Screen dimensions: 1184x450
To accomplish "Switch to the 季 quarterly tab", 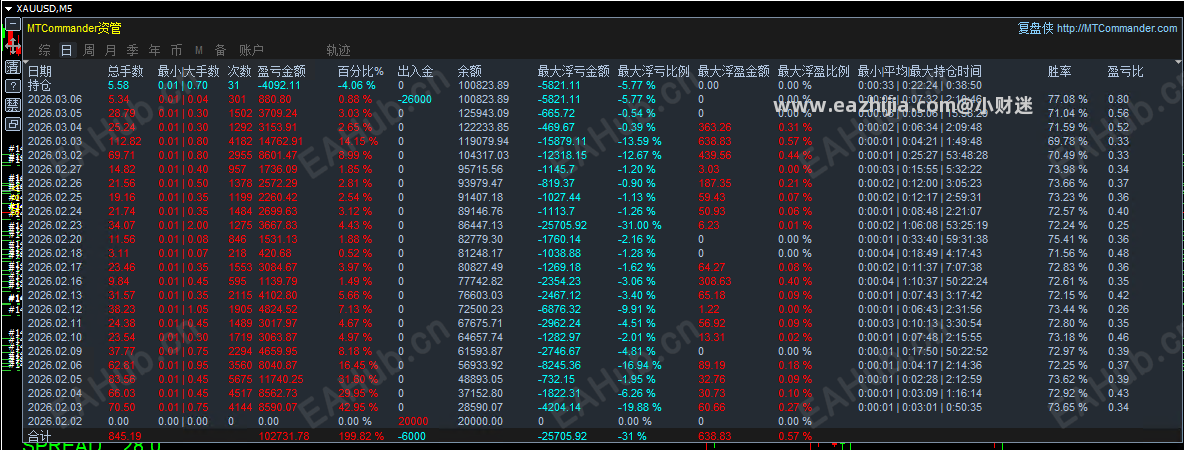I will coord(133,51).
